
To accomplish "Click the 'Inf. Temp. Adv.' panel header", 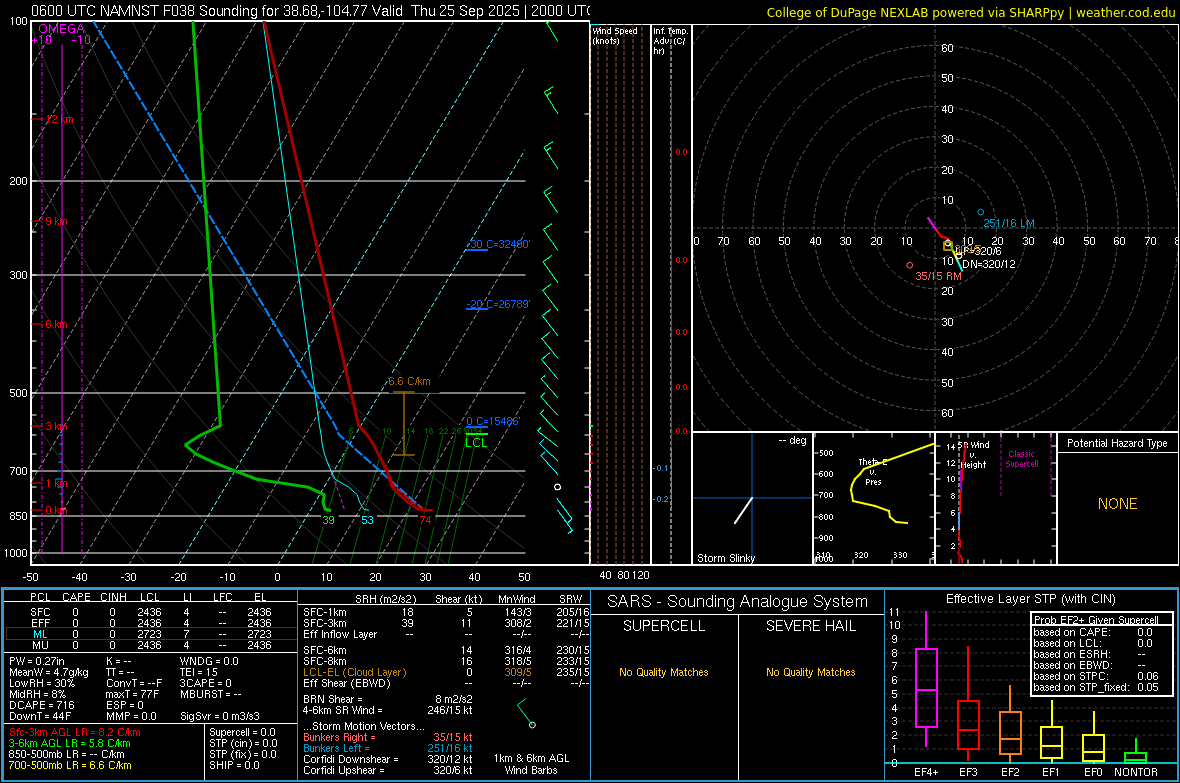I will [x=670, y=41].
